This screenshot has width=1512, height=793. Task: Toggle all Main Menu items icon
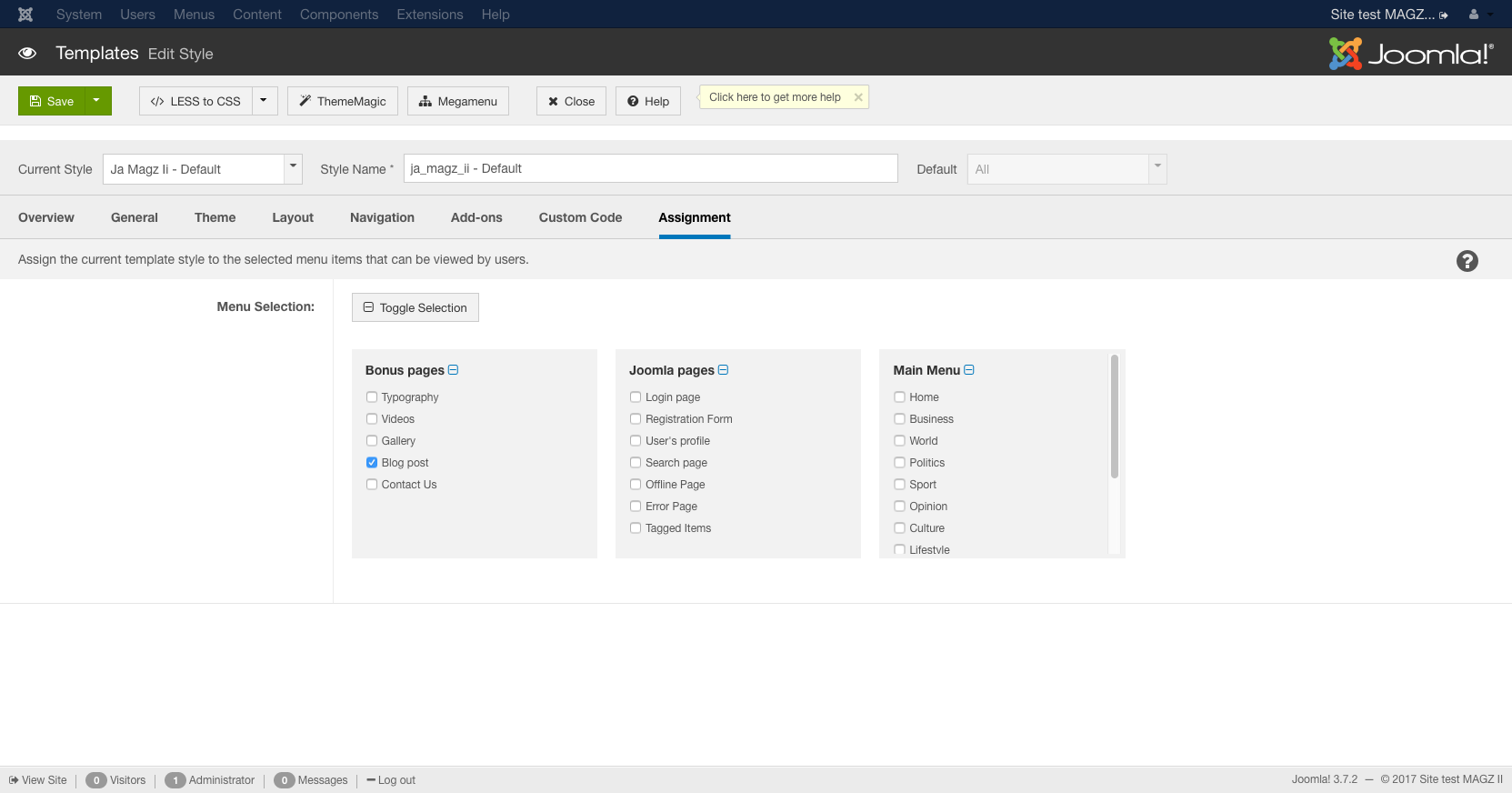(x=969, y=370)
